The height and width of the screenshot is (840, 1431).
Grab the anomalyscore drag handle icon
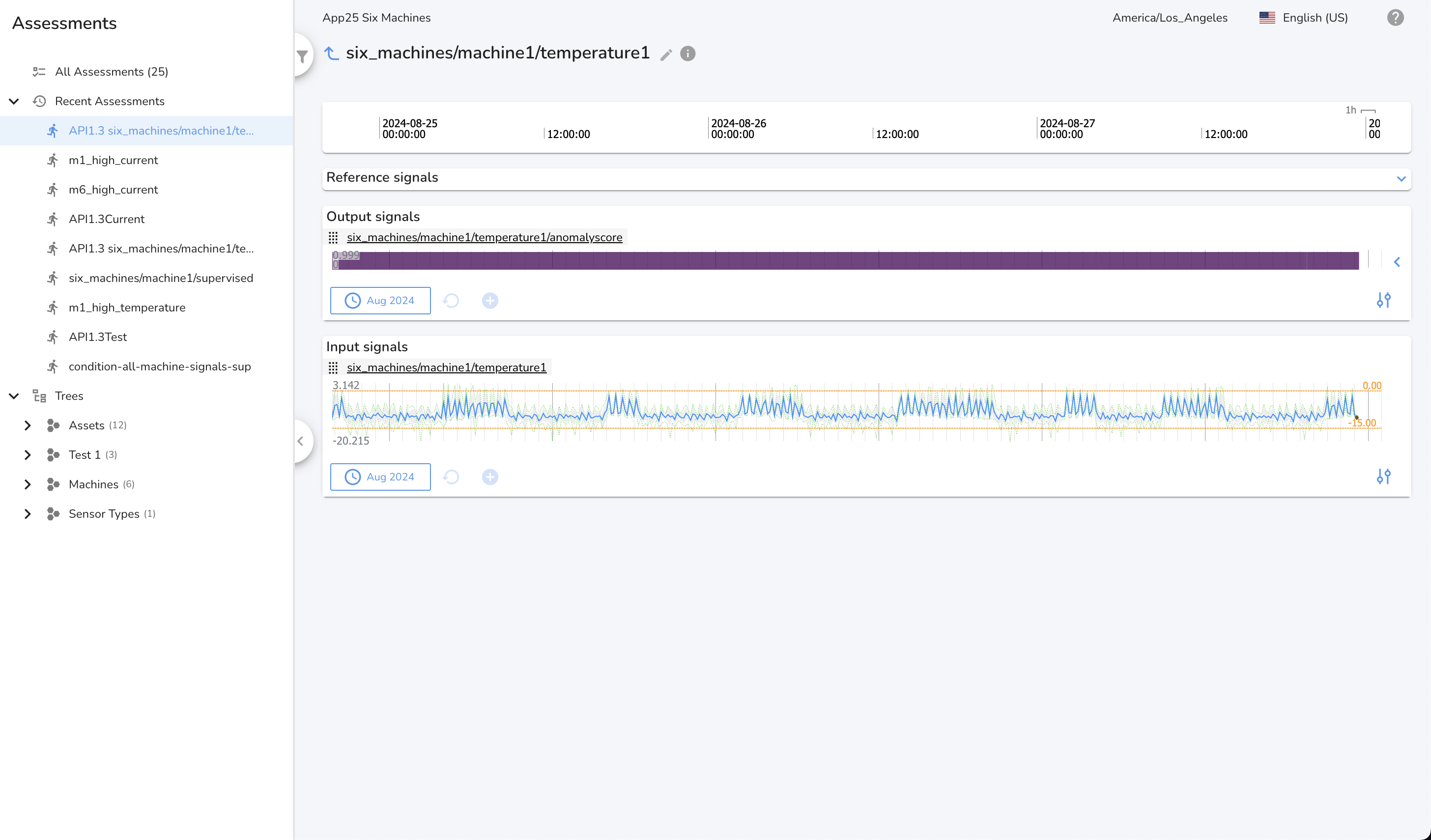coord(333,238)
